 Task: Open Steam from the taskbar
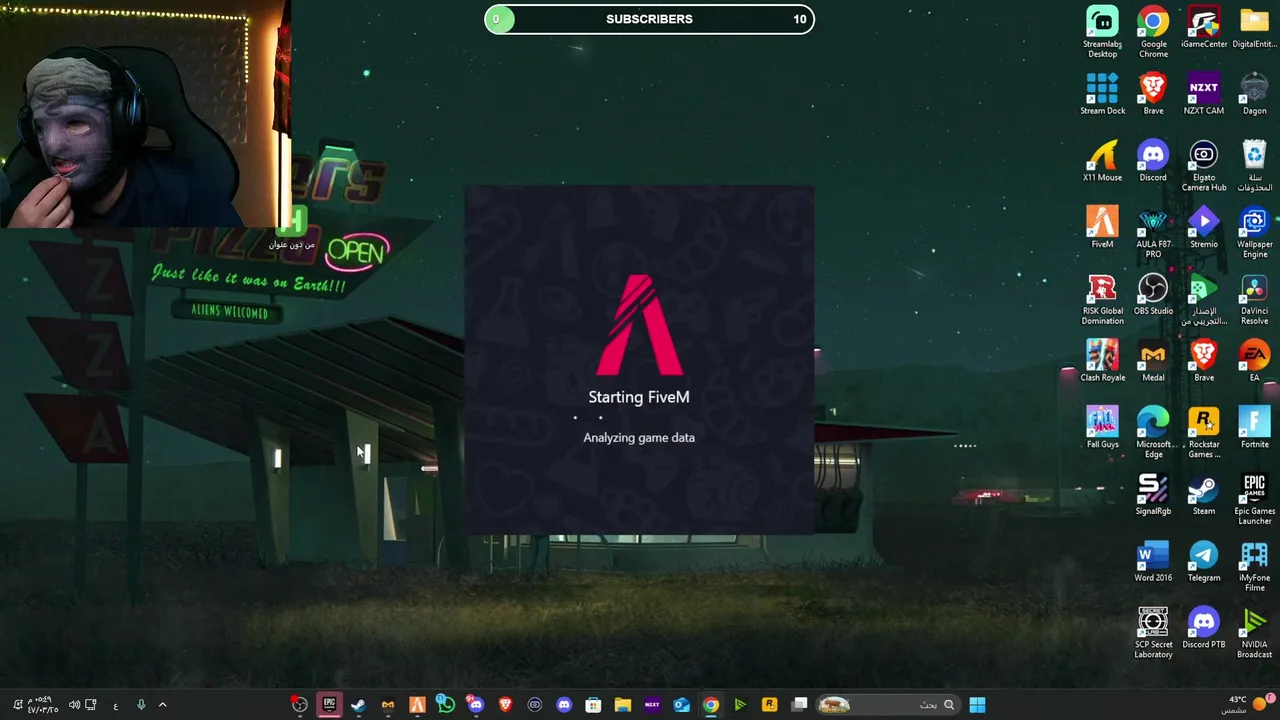(358, 705)
